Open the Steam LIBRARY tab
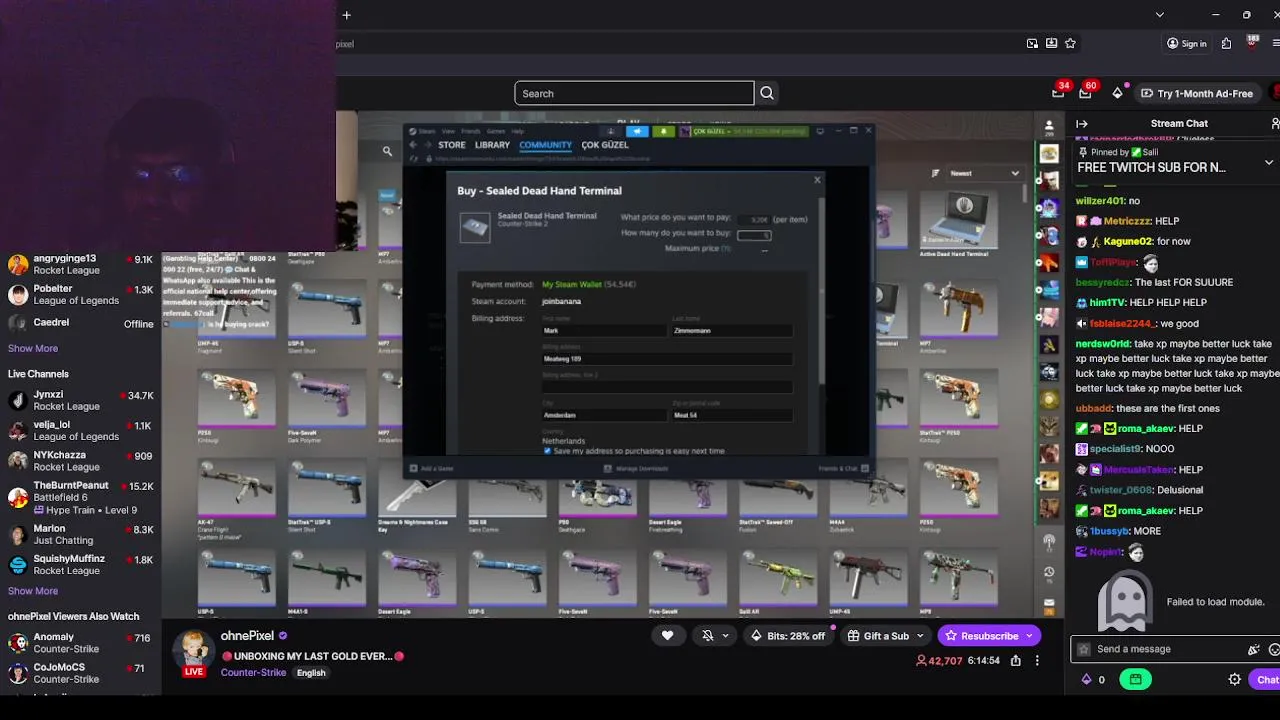Screen dimensions: 1280x720 492,145
